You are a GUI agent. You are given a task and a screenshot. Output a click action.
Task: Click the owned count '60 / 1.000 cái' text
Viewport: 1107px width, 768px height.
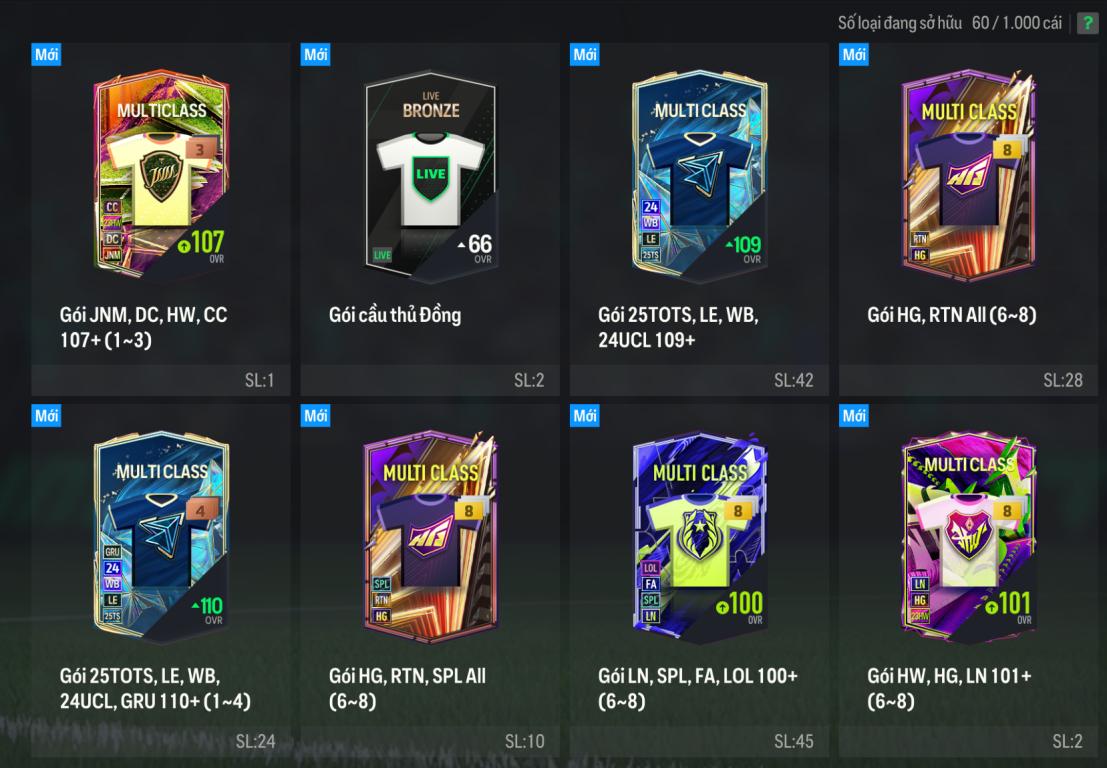[1017, 23]
